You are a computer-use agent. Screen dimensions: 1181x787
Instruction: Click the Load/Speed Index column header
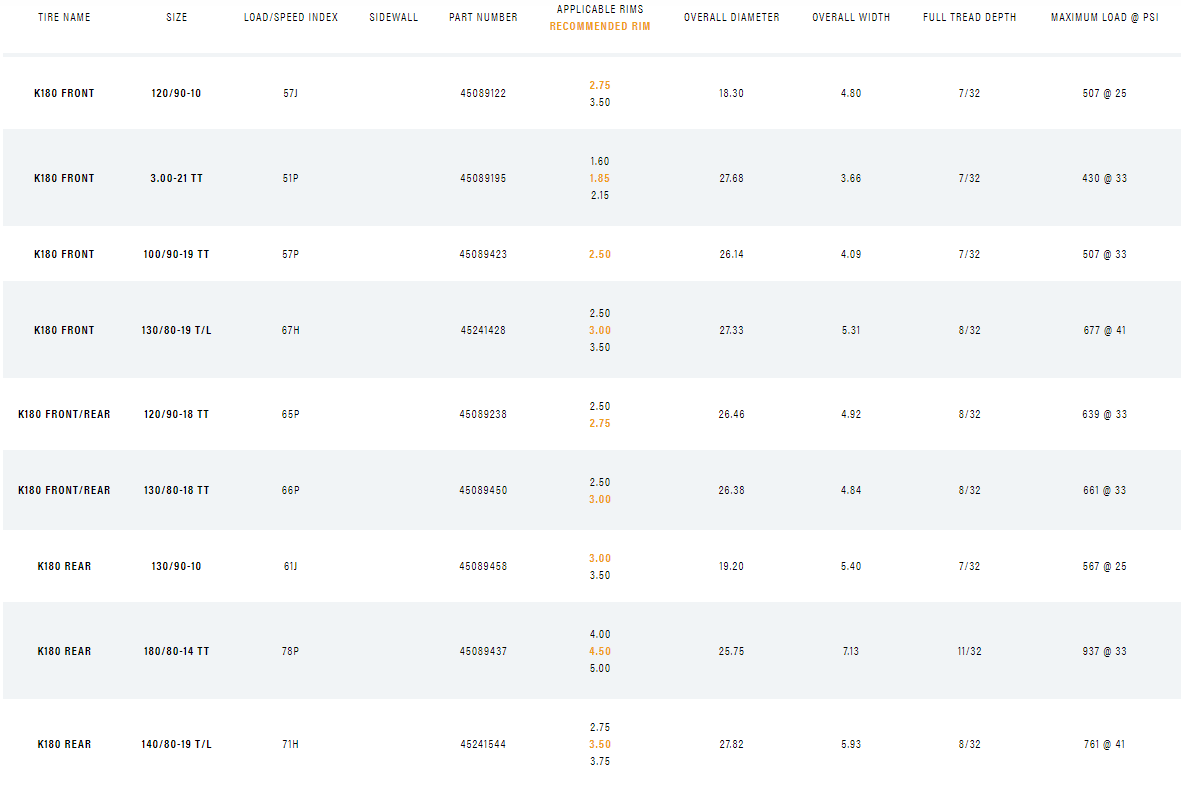[x=291, y=18]
